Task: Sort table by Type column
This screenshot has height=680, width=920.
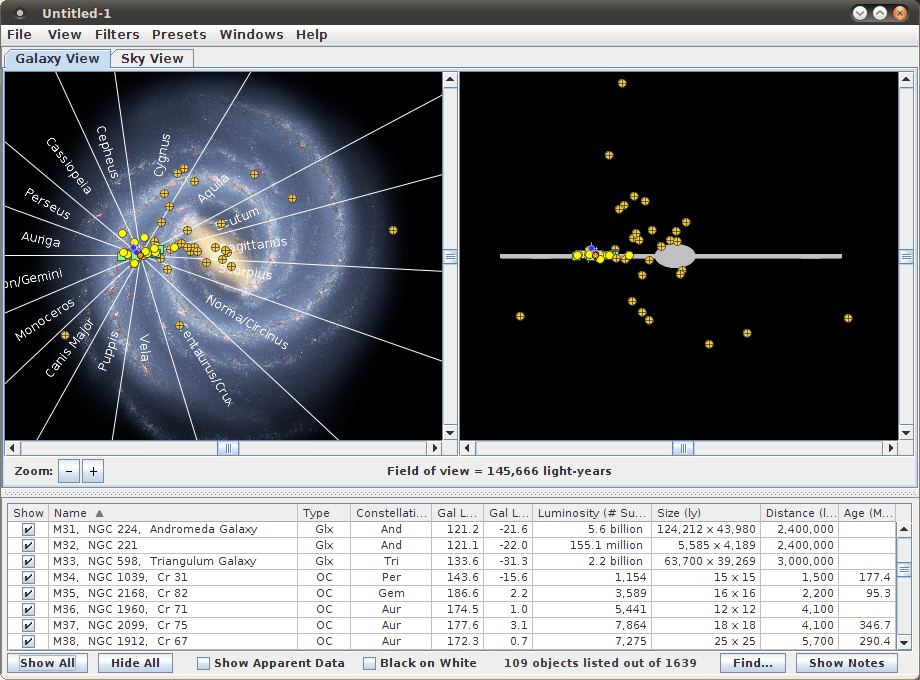Action: 324,513
